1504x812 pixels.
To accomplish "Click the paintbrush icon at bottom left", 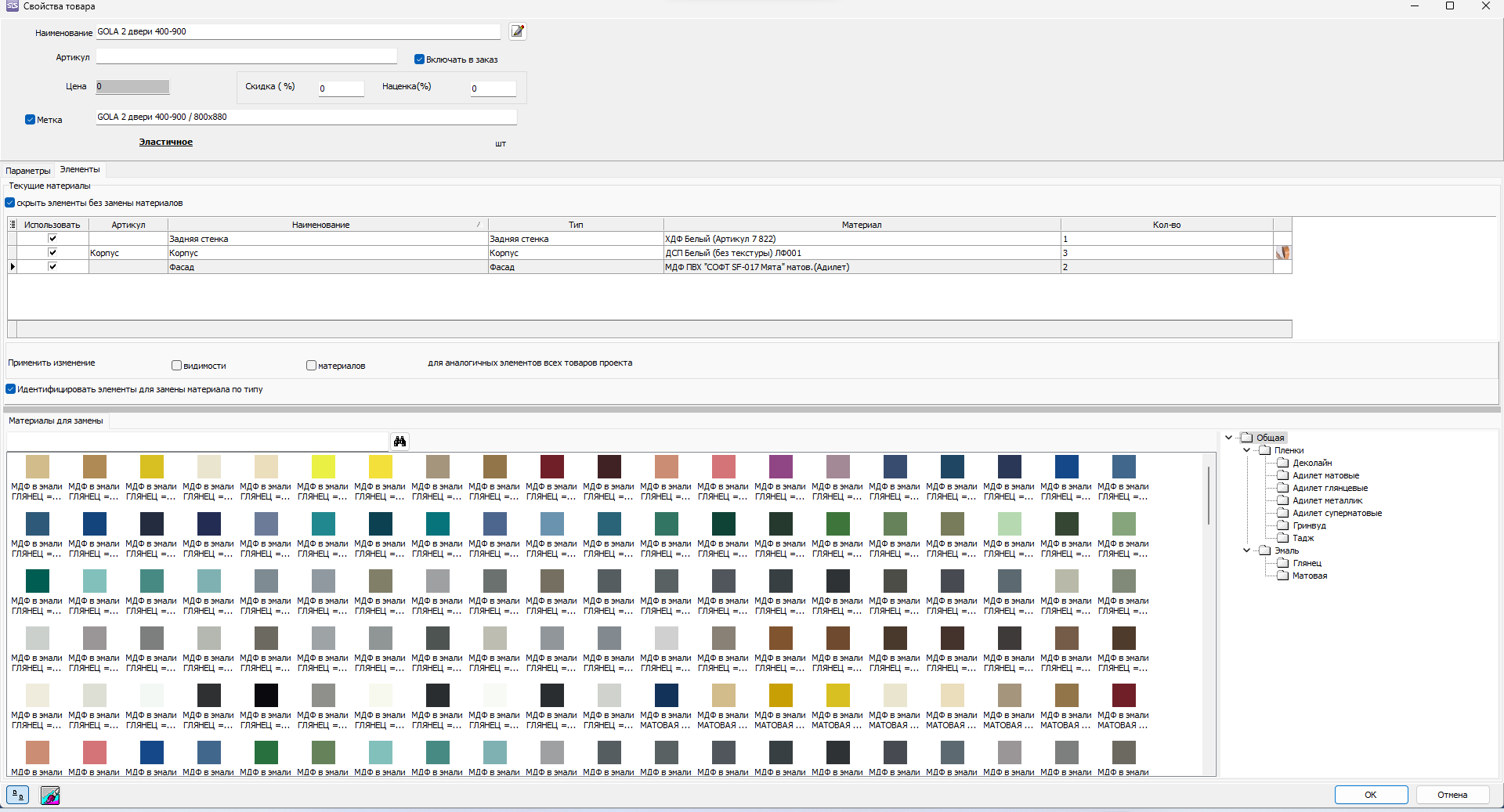I will 50,796.
